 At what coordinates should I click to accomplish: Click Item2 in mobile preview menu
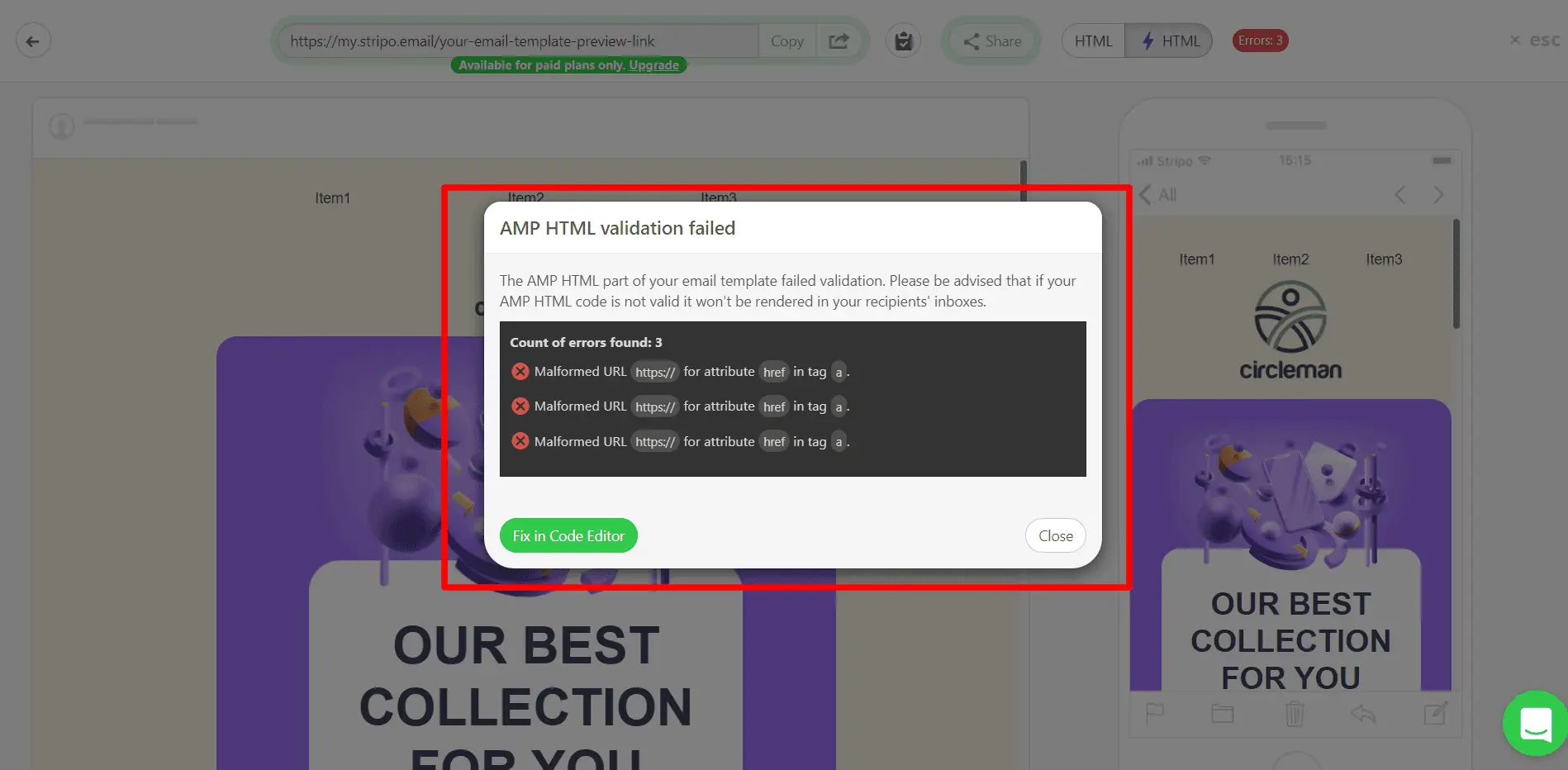1290,259
